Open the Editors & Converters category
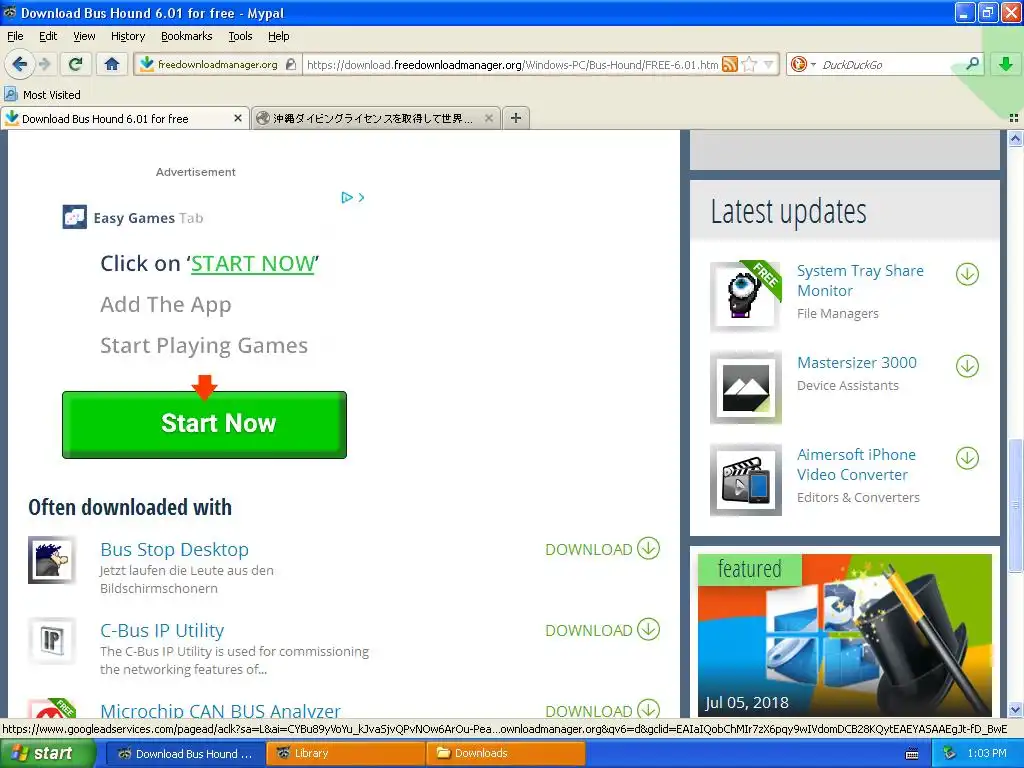This screenshot has width=1024, height=768. coord(858,498)
